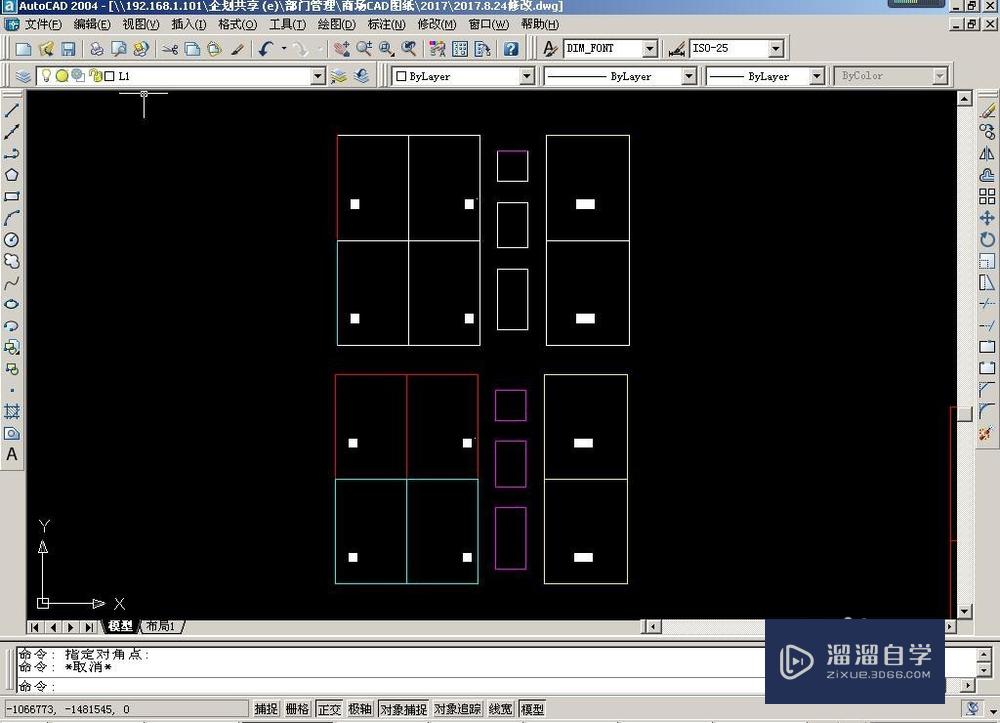The image size is (1000, 723).
Task: Select the Trim tool
Action: (x=987, y=304)
